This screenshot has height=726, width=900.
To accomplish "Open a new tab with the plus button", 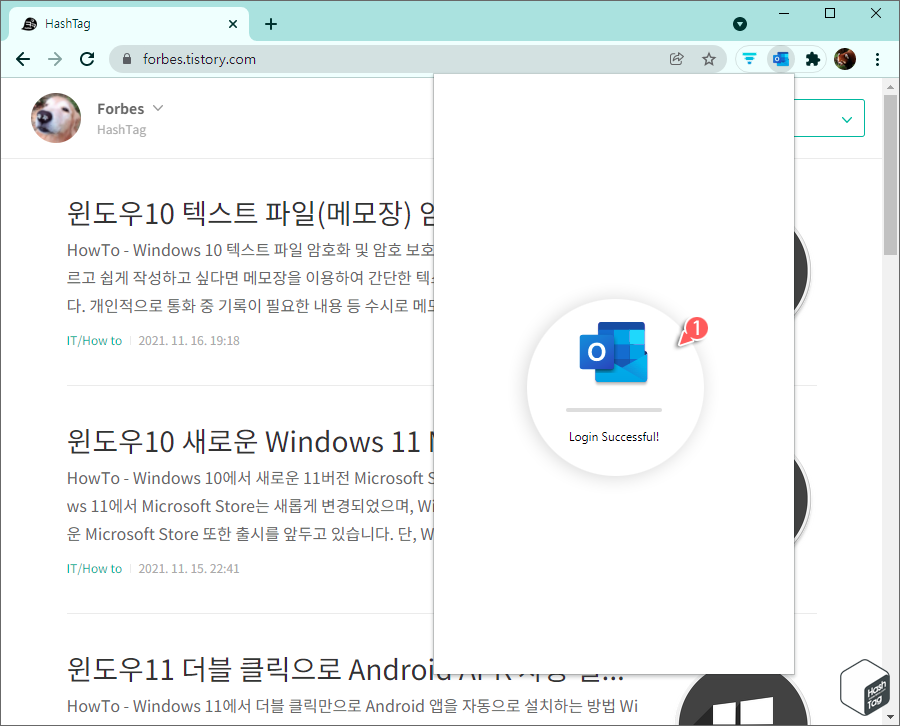I will [271, 24].
